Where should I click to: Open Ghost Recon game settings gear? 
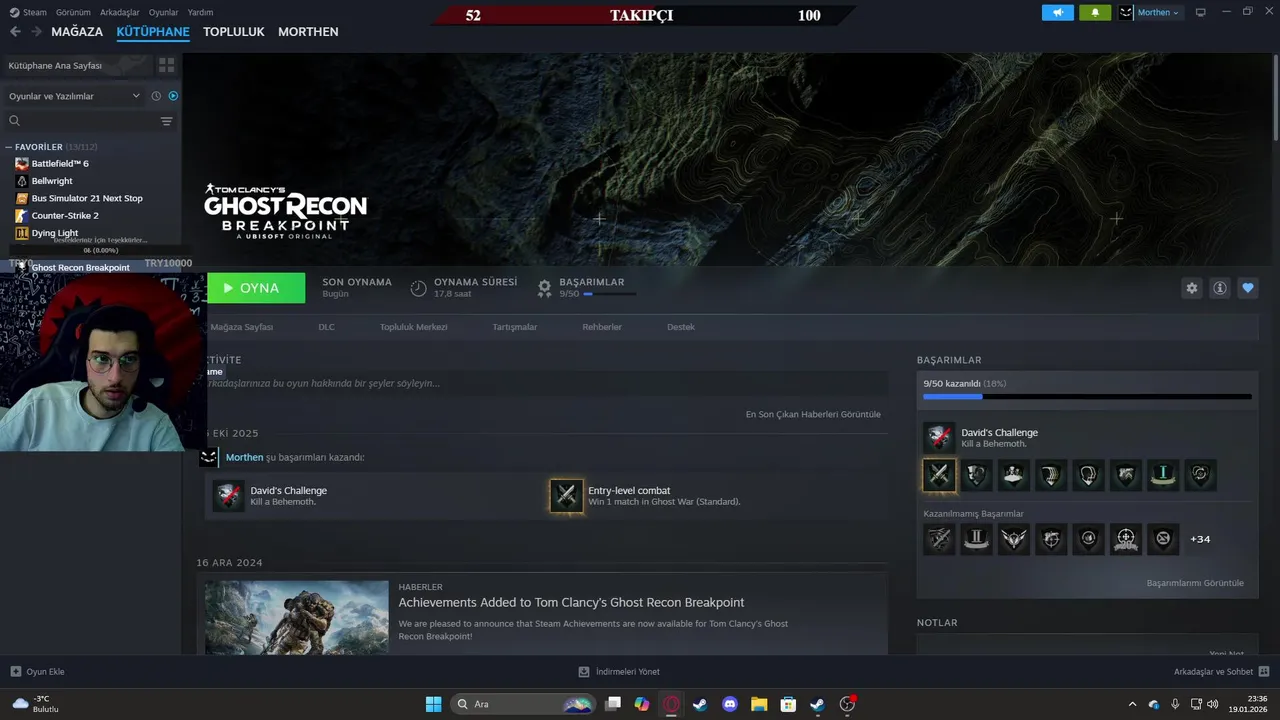coord(1192,288)
